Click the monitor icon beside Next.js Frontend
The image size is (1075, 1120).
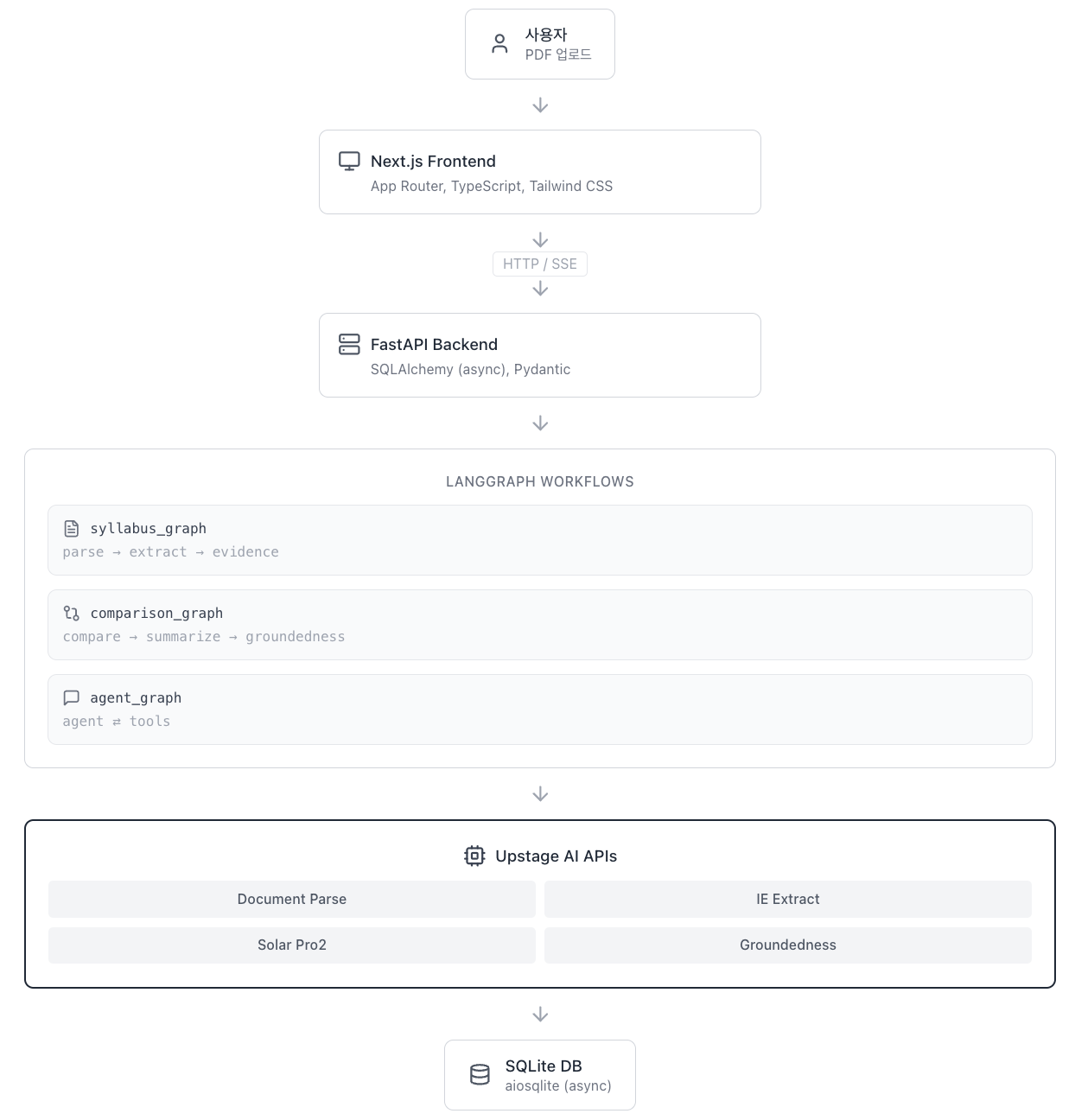349,161
